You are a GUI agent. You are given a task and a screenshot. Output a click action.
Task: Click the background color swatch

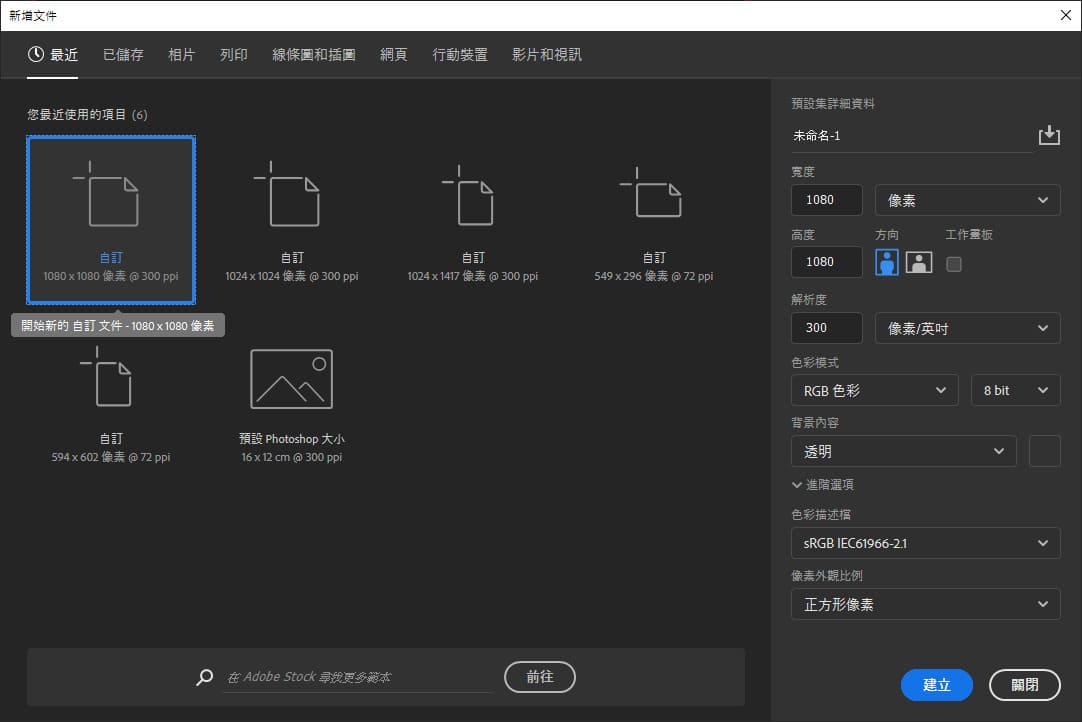click(x=1044, y=451)
